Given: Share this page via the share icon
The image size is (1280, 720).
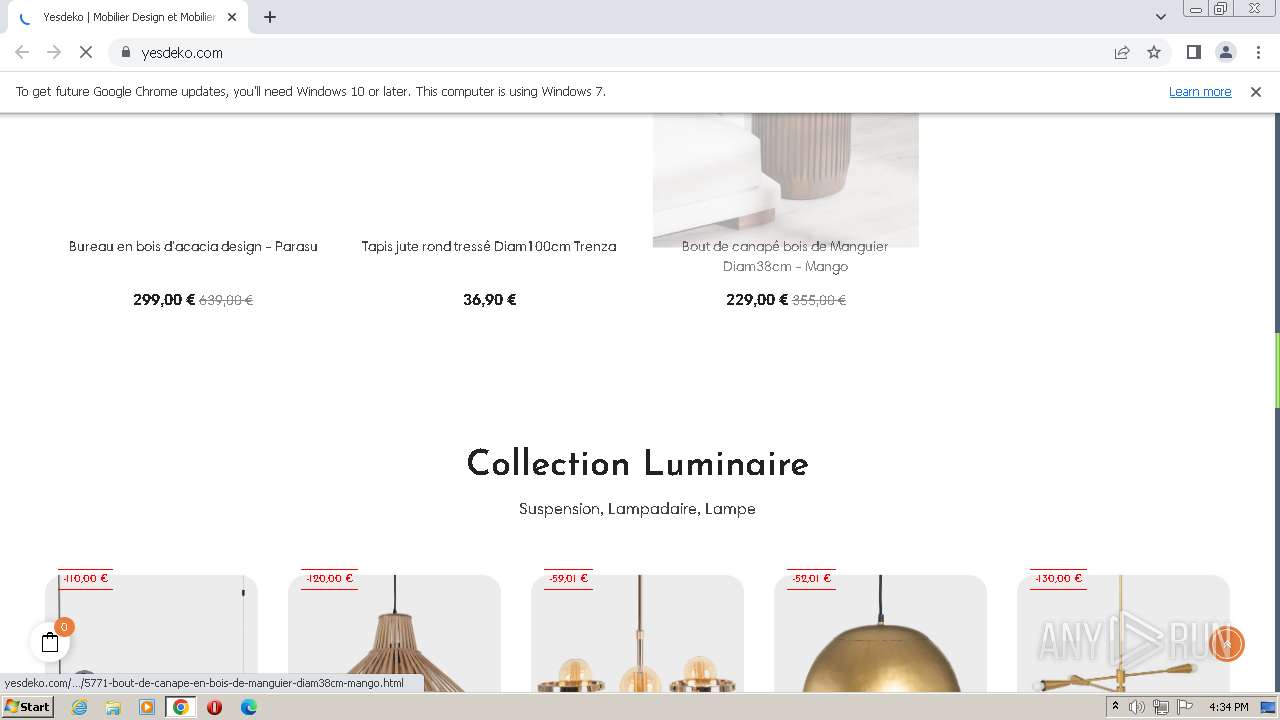Looking at the screenshot, I should 1122,52.
